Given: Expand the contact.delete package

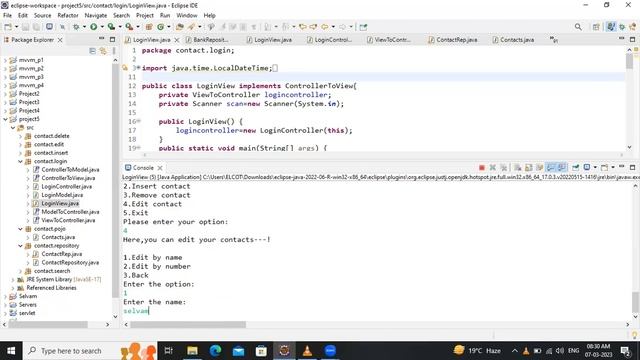Looking at the screenshot, I should coord(20,136).
